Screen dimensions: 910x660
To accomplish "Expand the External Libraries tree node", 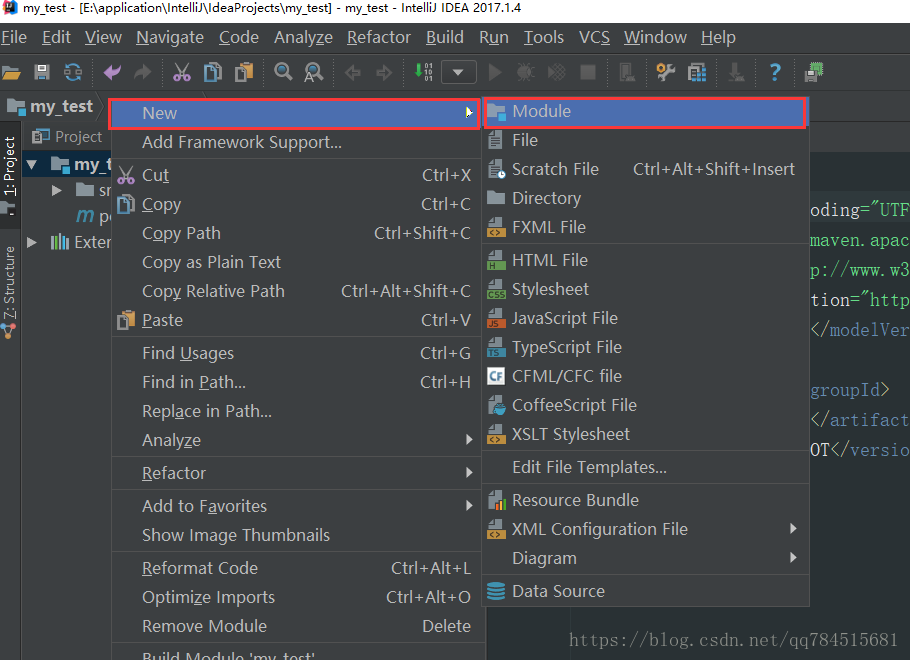I will (32, 242).
